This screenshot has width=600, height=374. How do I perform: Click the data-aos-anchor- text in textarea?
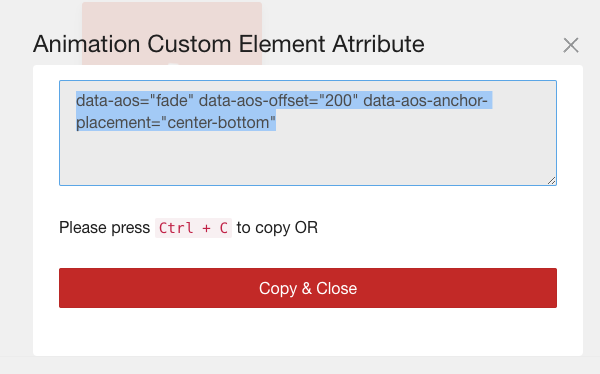click(x=426, y=101)
